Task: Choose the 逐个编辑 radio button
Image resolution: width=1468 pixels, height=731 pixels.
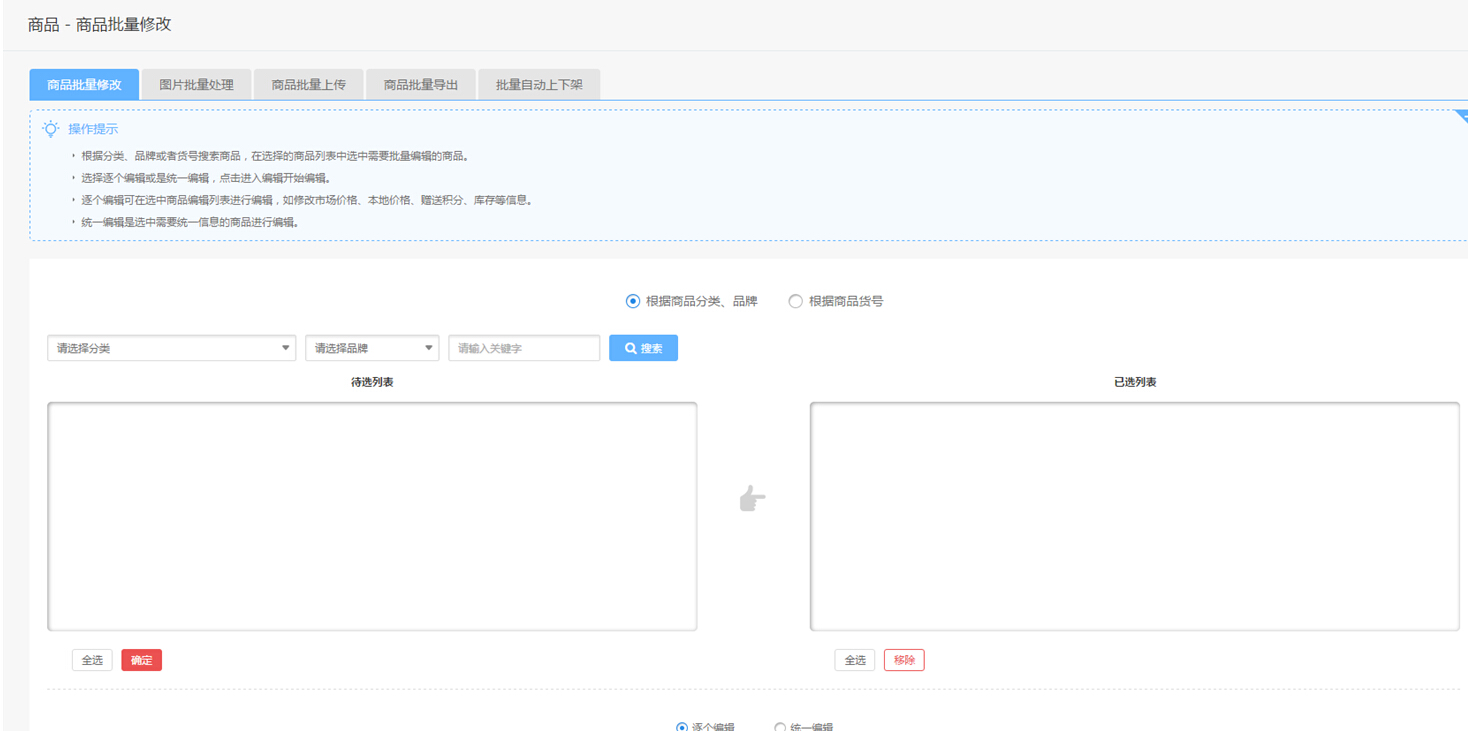Action: 682,727
